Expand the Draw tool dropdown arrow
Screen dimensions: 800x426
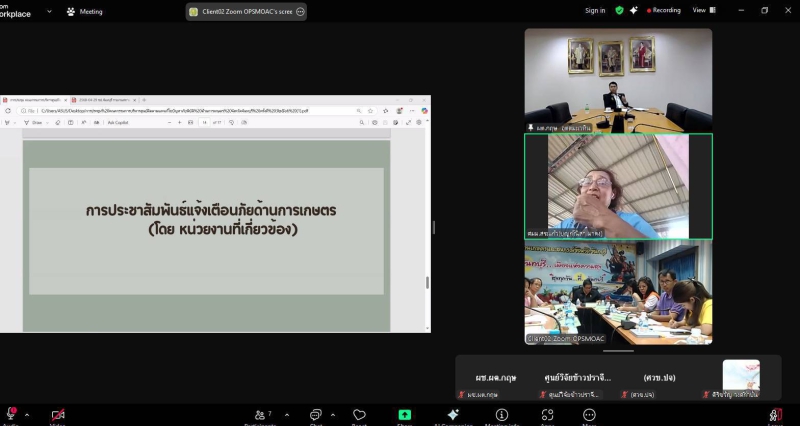click(x=47, y=122)
